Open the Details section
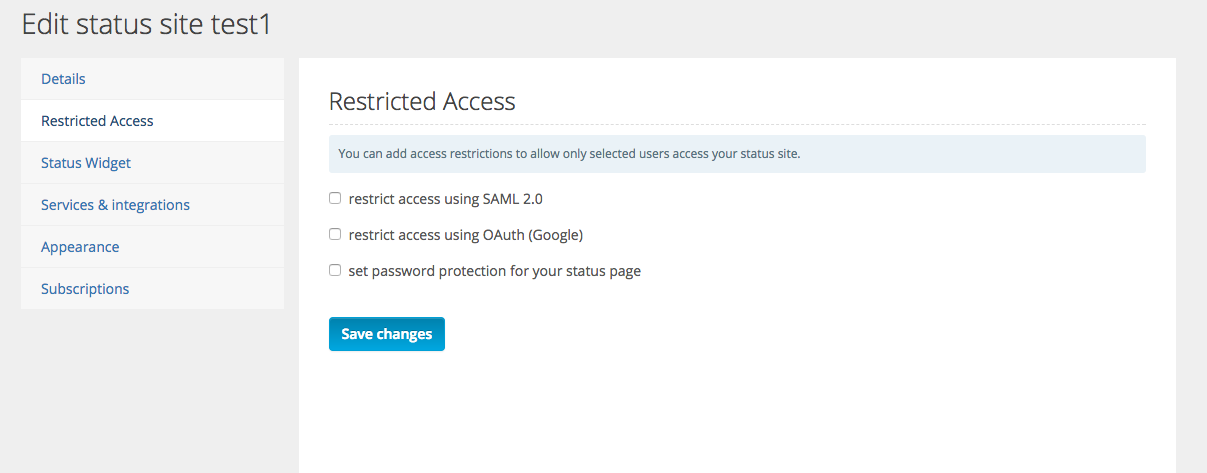This screenshot has height=473, width=1207. click(152, 79)
